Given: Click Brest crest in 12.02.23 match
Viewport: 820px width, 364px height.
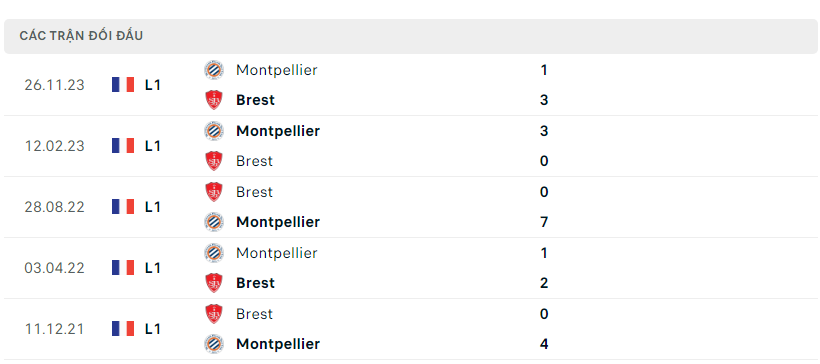Looking at the screenshot, I should [214, 161].
